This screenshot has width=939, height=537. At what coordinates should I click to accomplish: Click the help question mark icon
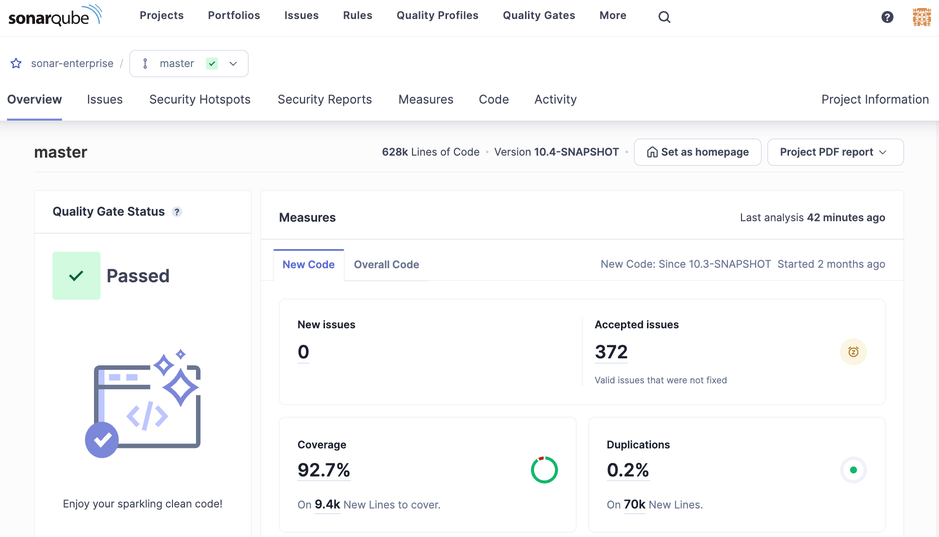click(x=887, y=17)
